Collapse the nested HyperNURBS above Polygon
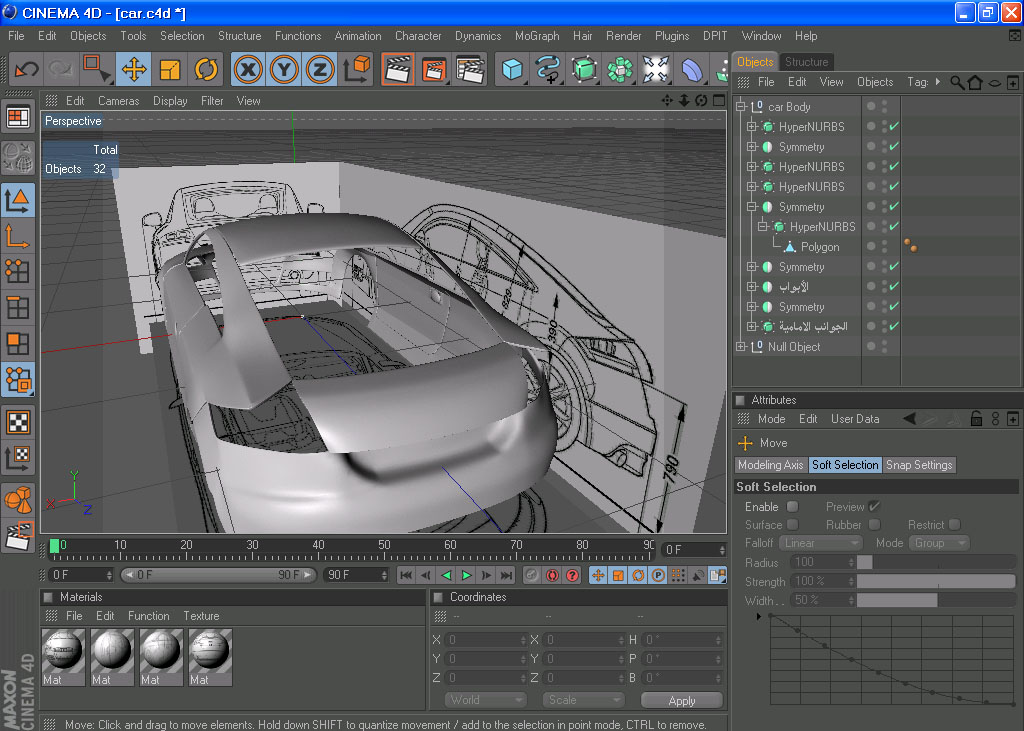The height and width of the screenshot is (731, 1024). tap(763, 227)
